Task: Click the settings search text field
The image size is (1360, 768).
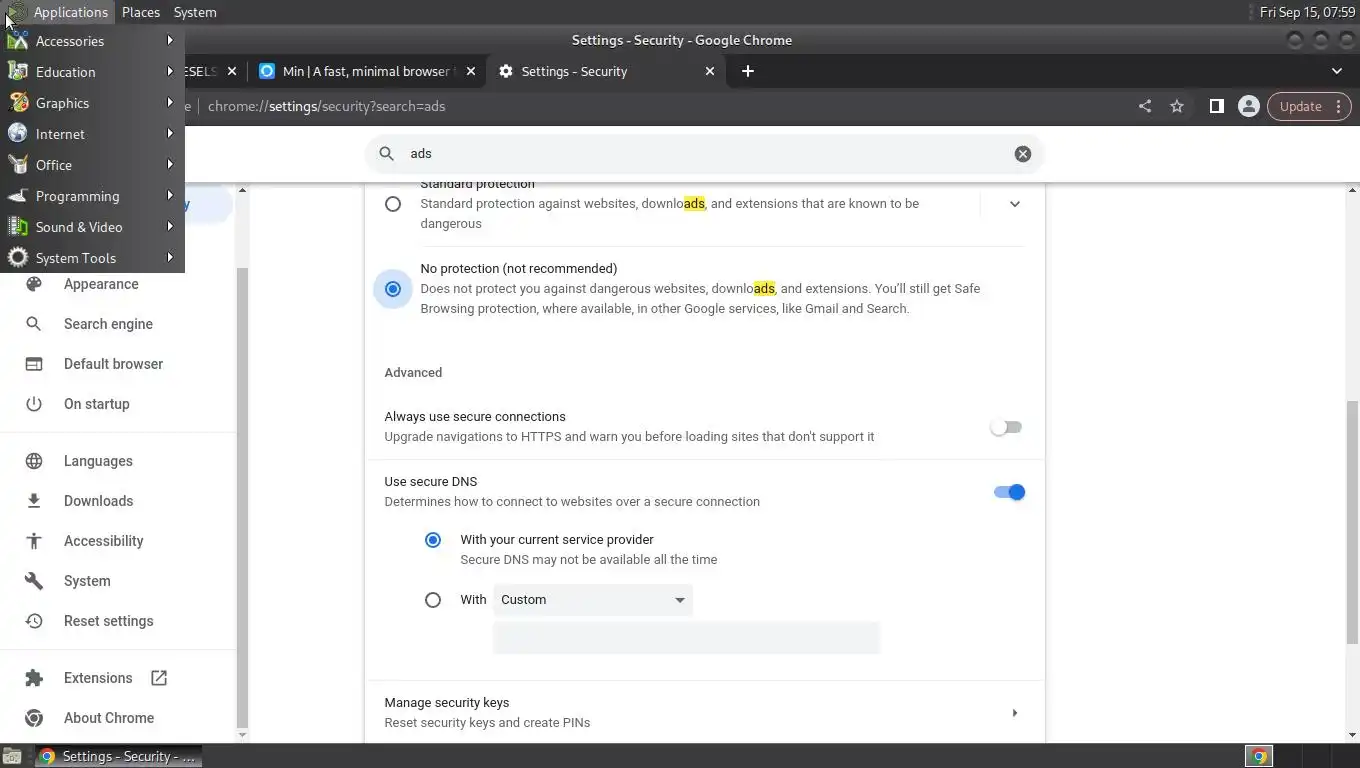Action: (705, 154)
